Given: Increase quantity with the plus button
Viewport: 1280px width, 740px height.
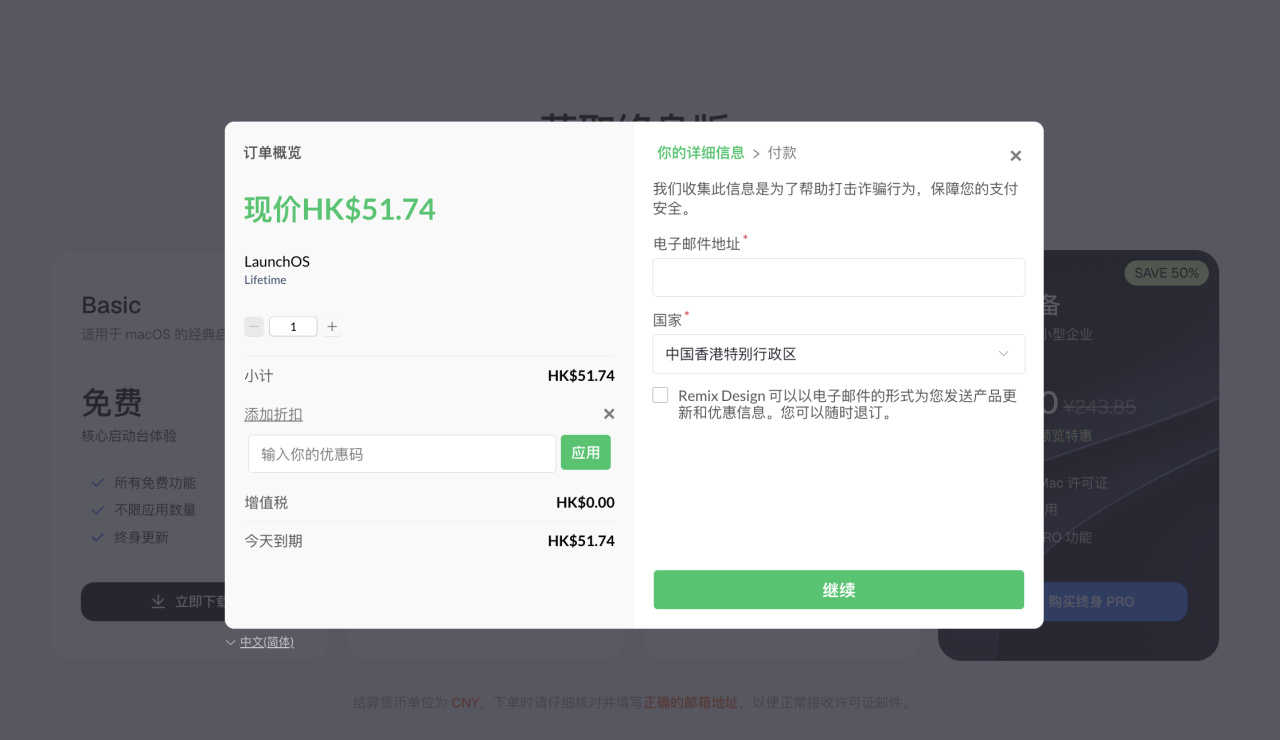Looking at the screenshot, I should [332, 327].
